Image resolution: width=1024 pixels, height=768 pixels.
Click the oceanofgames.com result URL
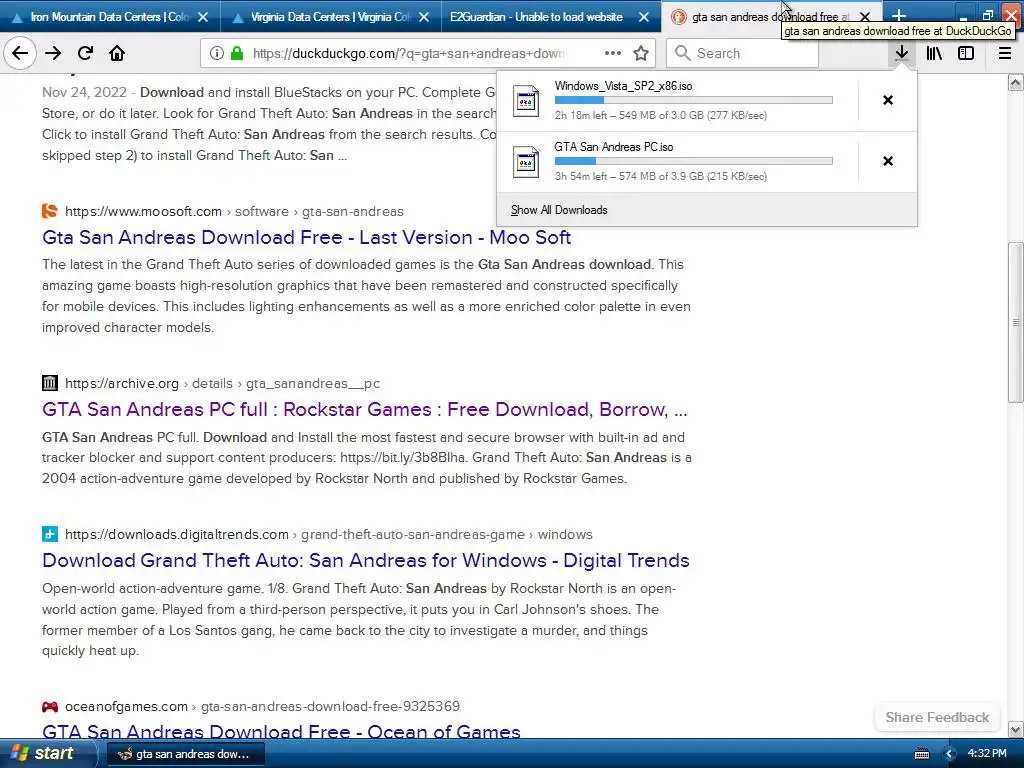pos(262,706)
